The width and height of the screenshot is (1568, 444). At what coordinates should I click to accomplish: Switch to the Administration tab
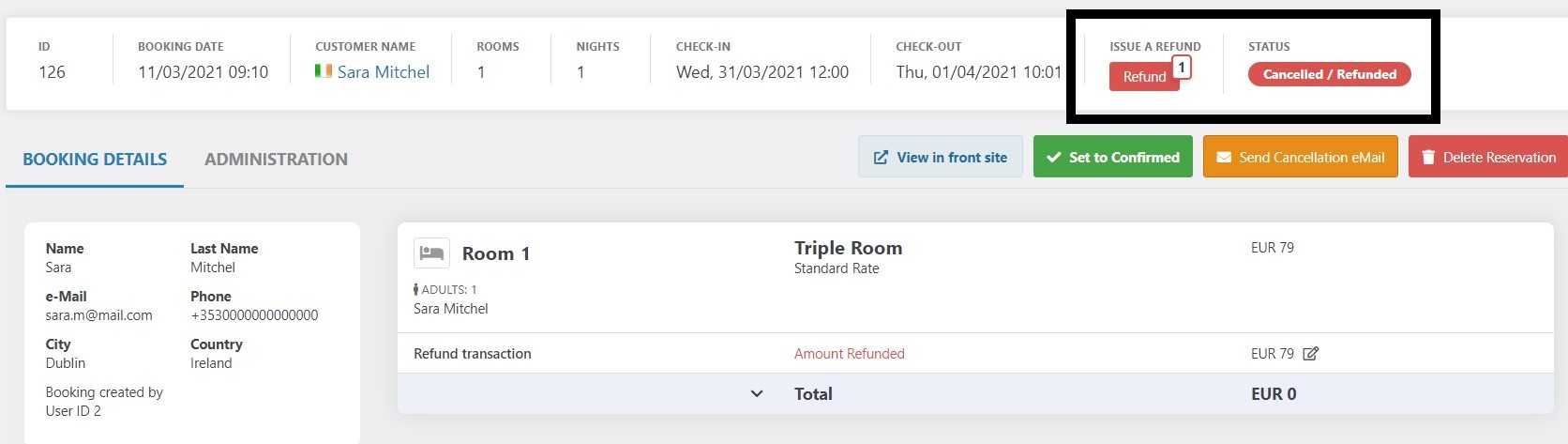tap(276, 160)
